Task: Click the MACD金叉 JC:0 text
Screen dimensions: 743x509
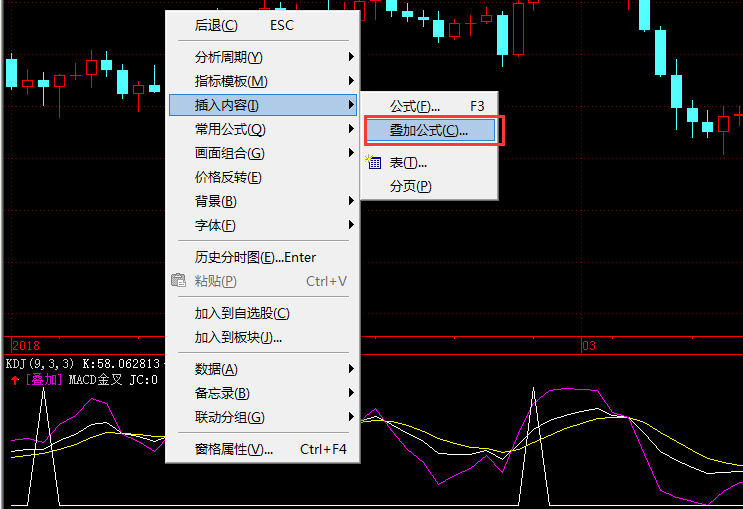Action: click(113, 380)
